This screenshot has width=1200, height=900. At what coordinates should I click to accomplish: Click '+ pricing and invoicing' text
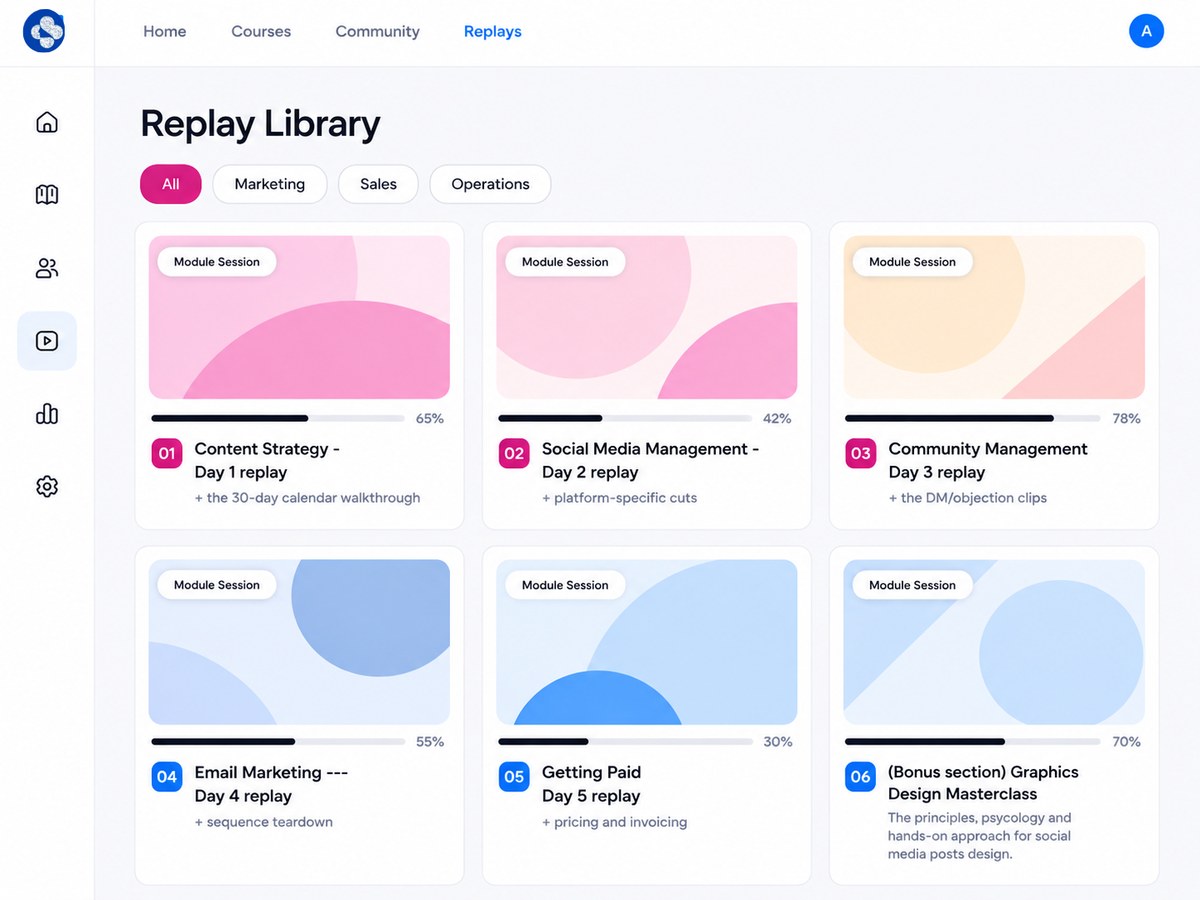(615, 822)
